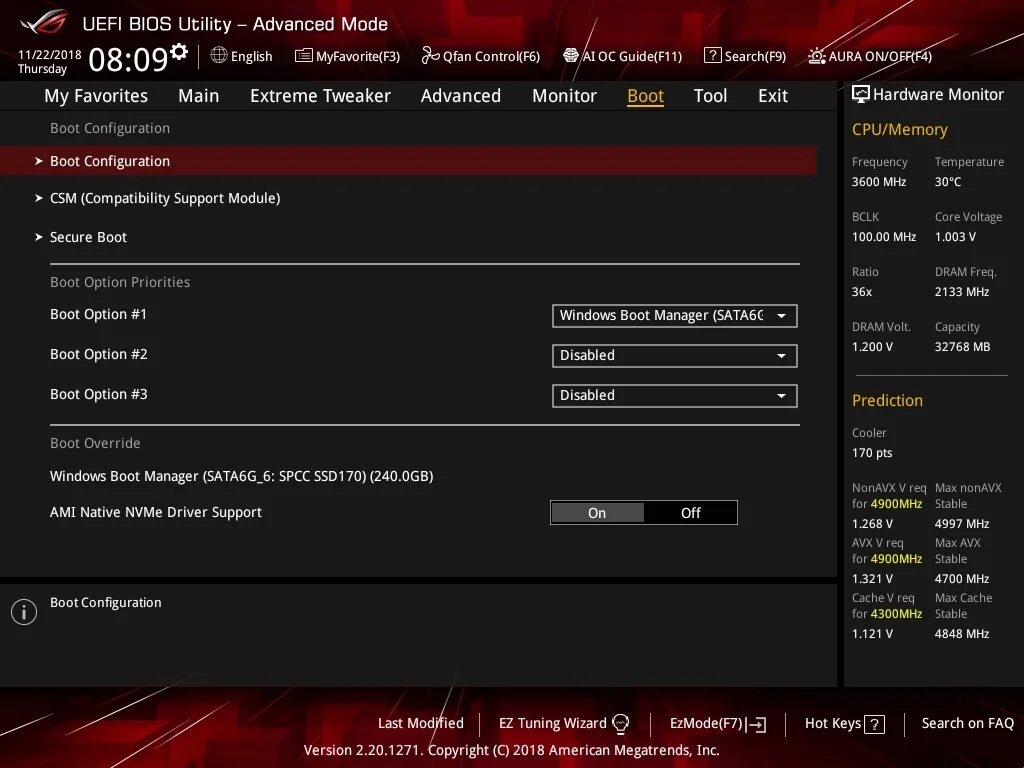Viewport: 1024px width, 768px height.
Task: Expand Boot Configuration submenu
Action: (408, 161)
